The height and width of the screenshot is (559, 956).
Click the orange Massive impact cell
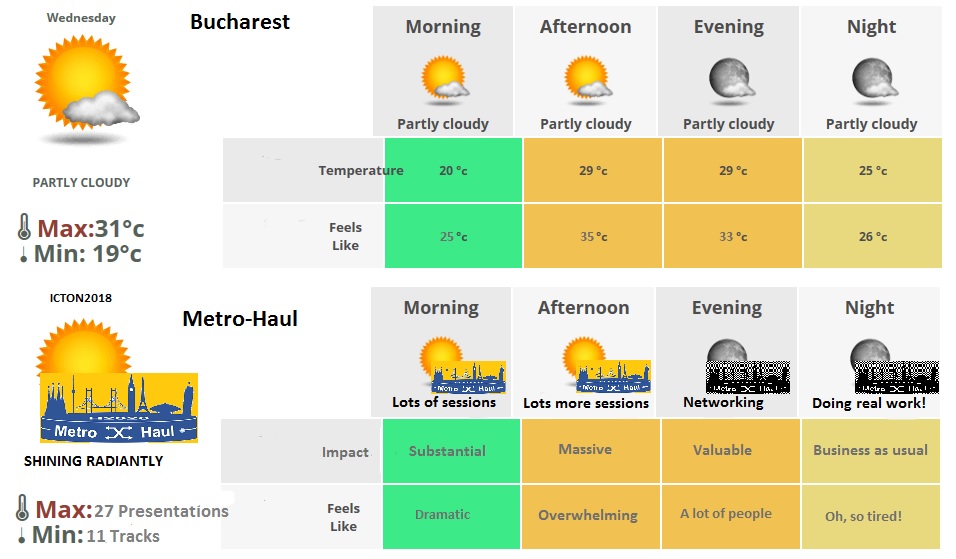point(585,450)
